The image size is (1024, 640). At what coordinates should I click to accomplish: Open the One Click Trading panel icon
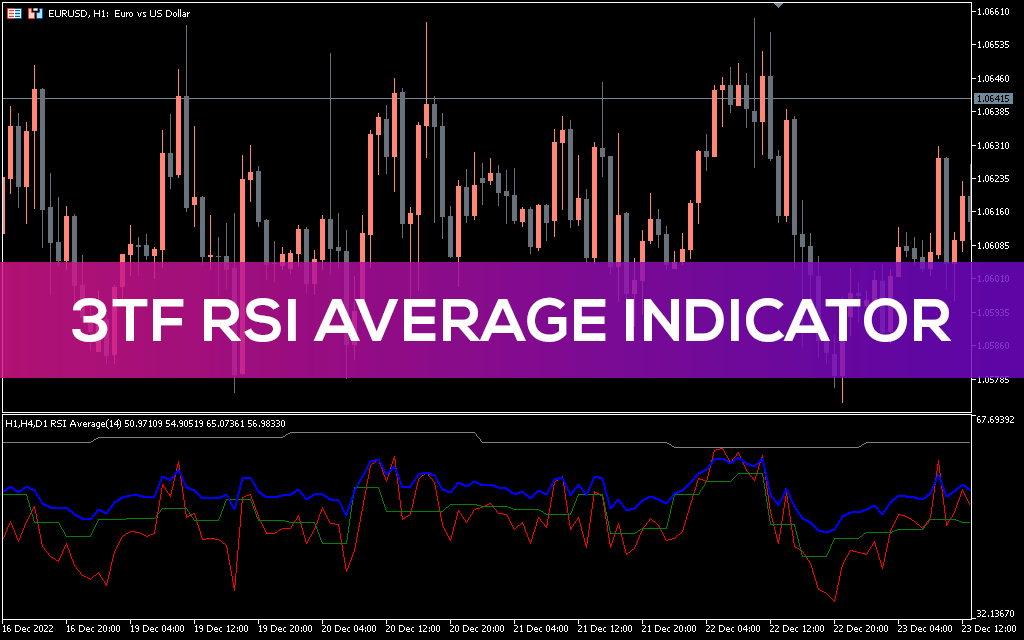pyautogui.click(x=15, y=14)
